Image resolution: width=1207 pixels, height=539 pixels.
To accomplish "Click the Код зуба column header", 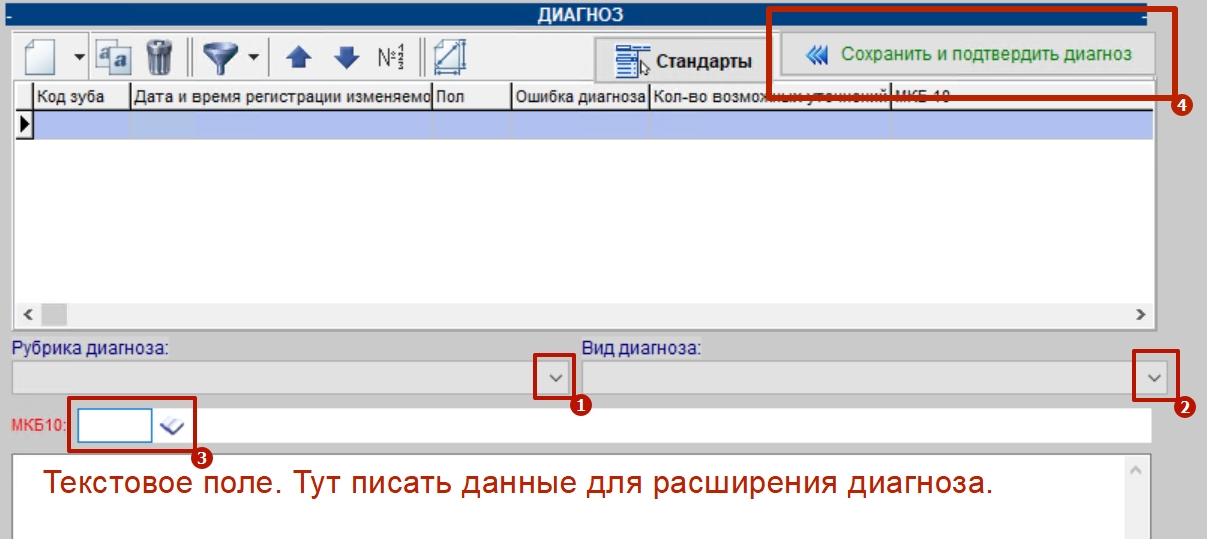I will pyautogui.click(x=83, y=97).
